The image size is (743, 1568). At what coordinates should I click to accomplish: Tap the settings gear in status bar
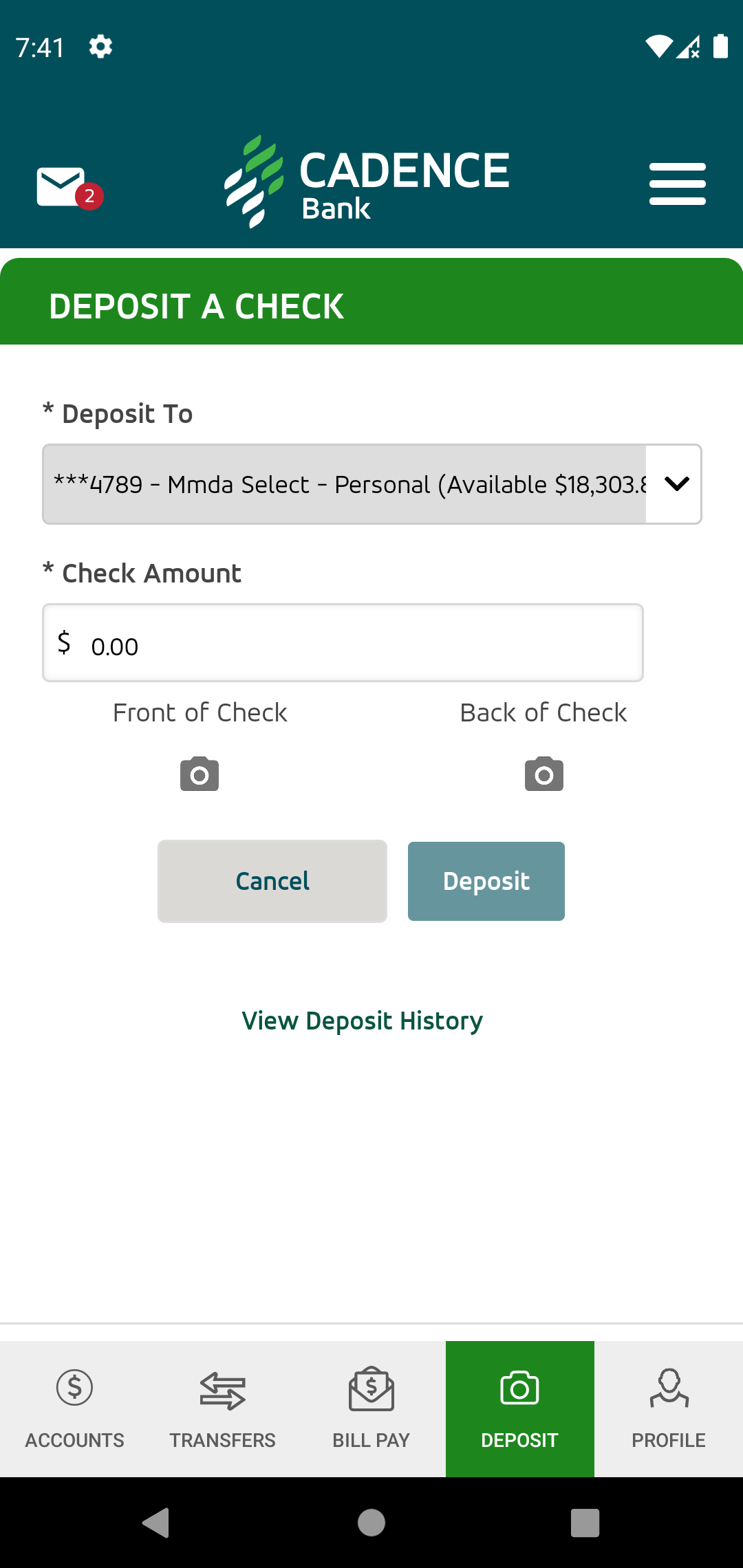[x=100, y=47]
